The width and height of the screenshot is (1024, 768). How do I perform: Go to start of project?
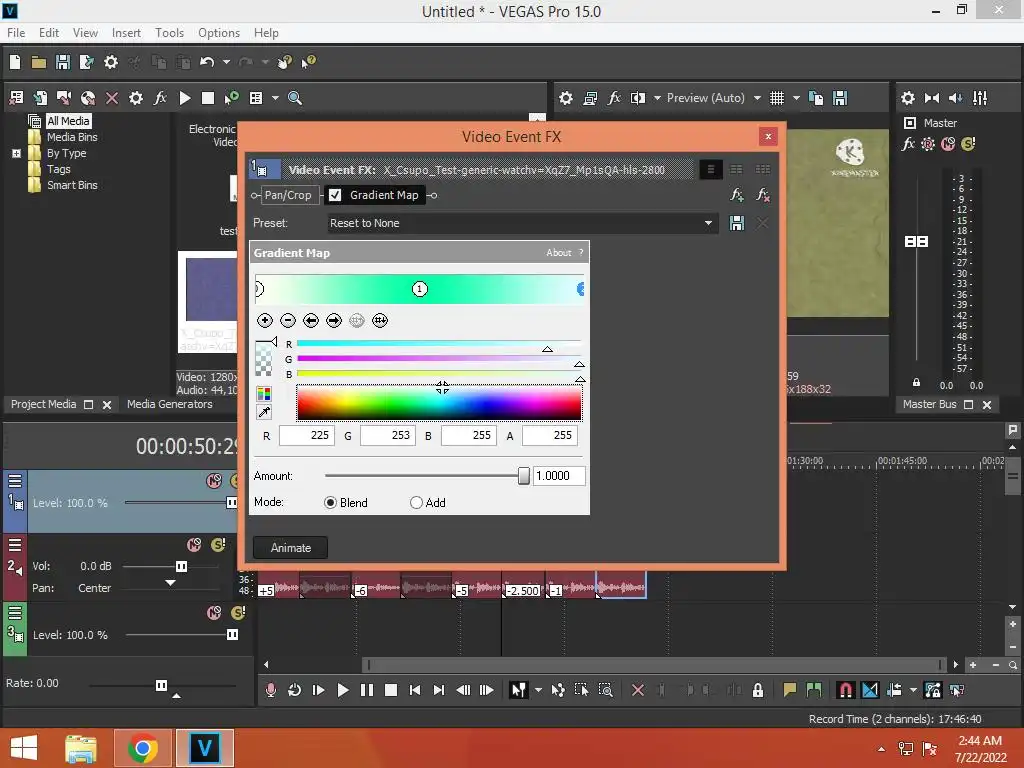tap(415, 690)
